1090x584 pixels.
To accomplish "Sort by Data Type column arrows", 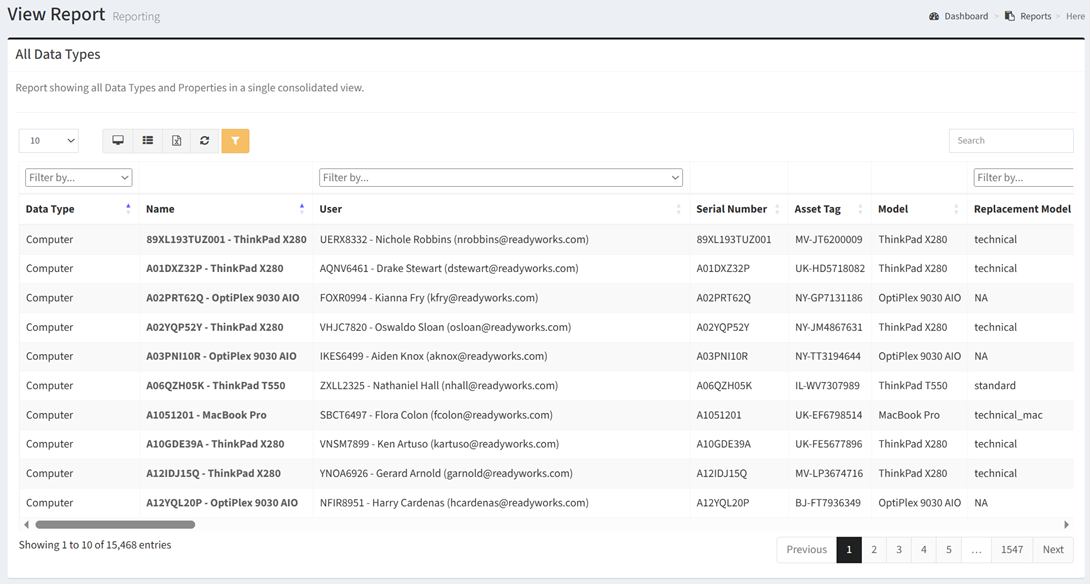I will coord(128,209).
